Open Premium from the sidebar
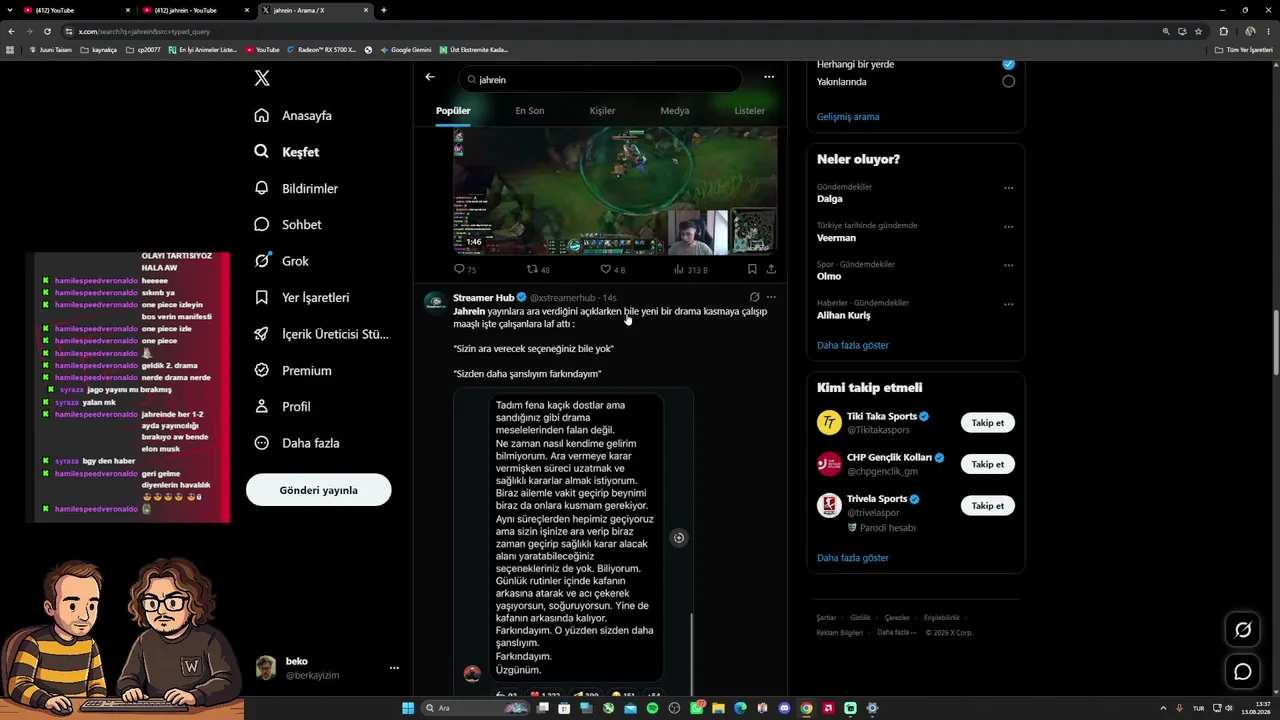Viewport: 1280px width, 720px height. 292,370
